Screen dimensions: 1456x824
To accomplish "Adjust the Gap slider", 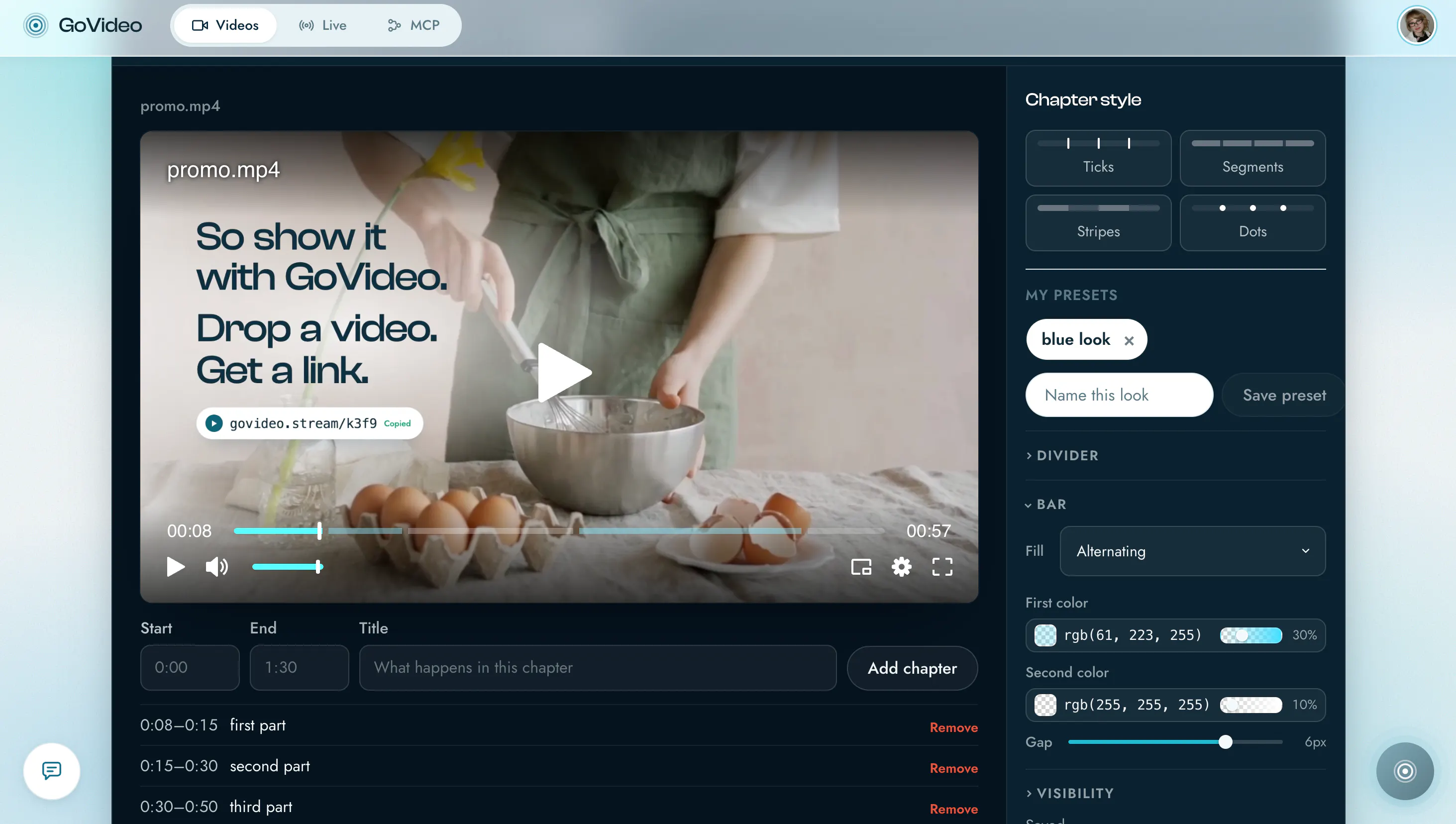I will pyautogui.click(x=1175, y=742).
